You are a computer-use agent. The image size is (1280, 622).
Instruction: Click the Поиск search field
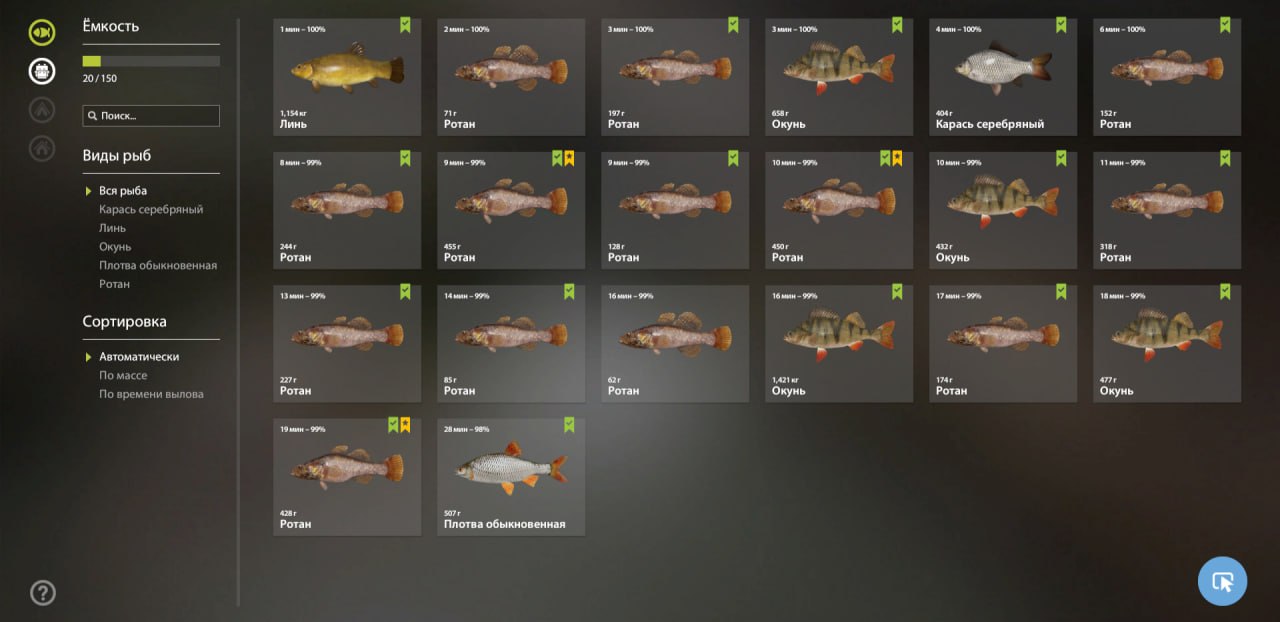coord(151,116)
